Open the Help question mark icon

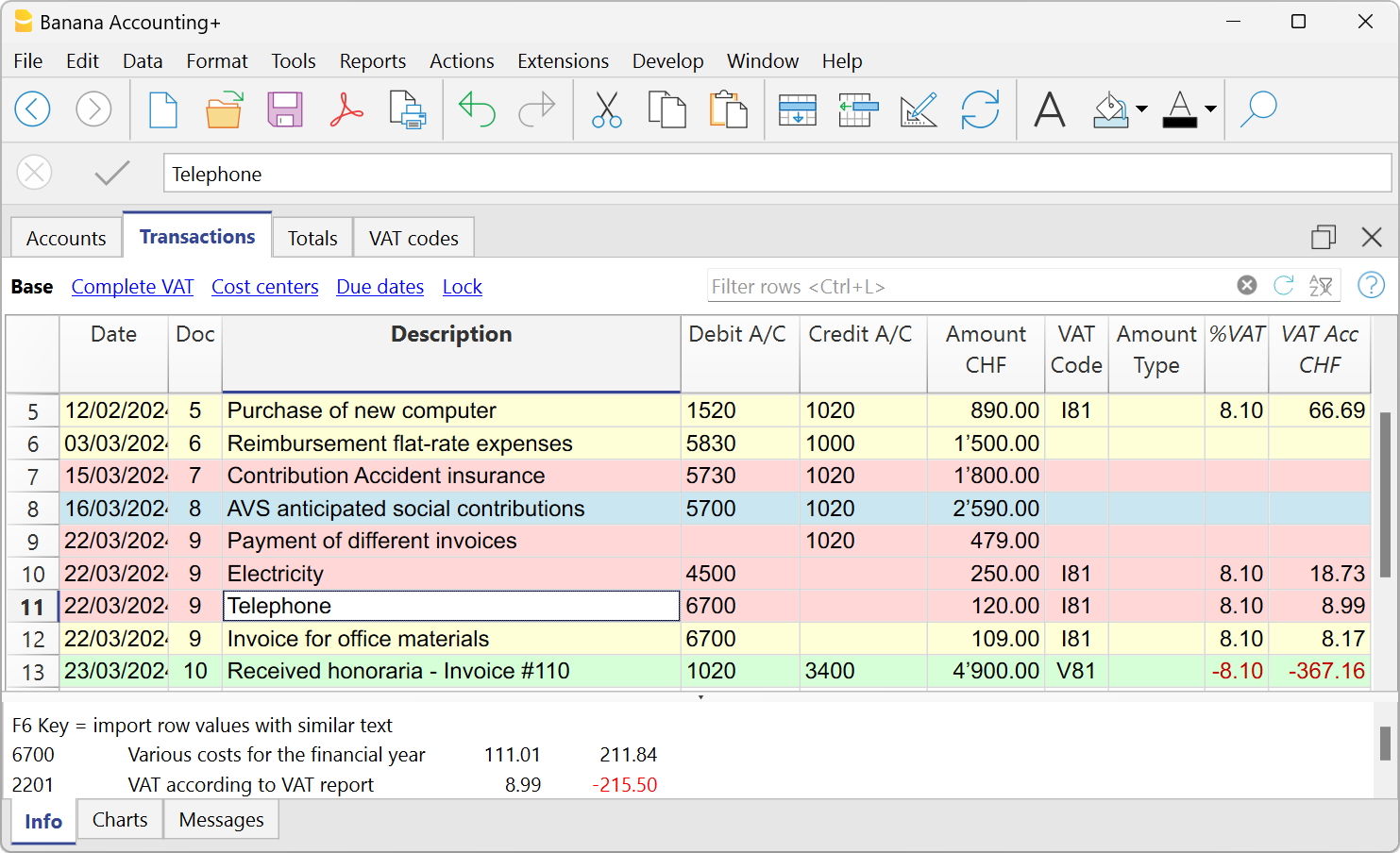point(1371,285)
